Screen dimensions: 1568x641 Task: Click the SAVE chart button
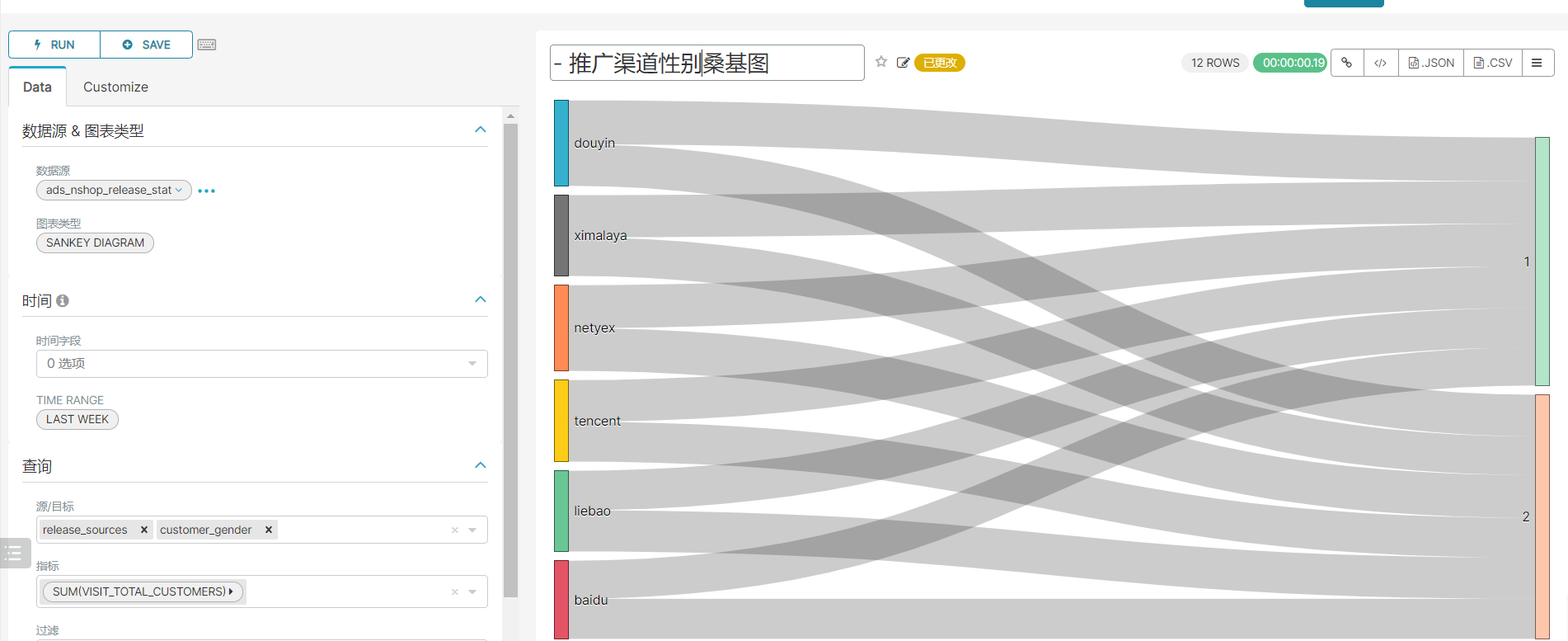pos(147,45)
